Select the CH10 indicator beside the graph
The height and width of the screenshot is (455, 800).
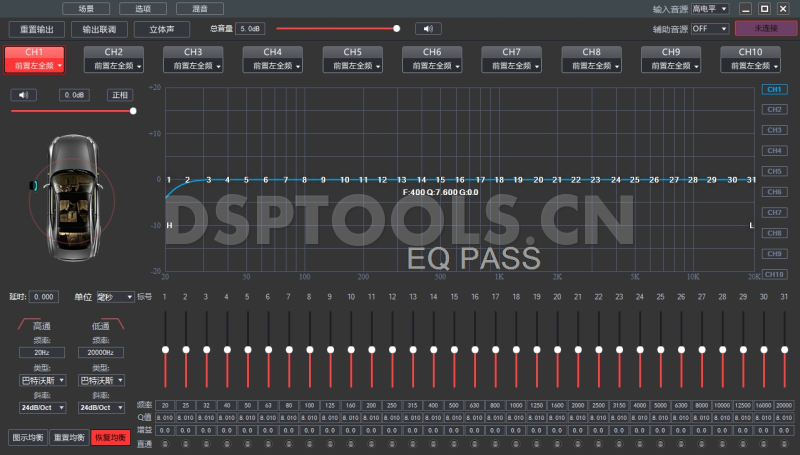[x=773, y=274]
